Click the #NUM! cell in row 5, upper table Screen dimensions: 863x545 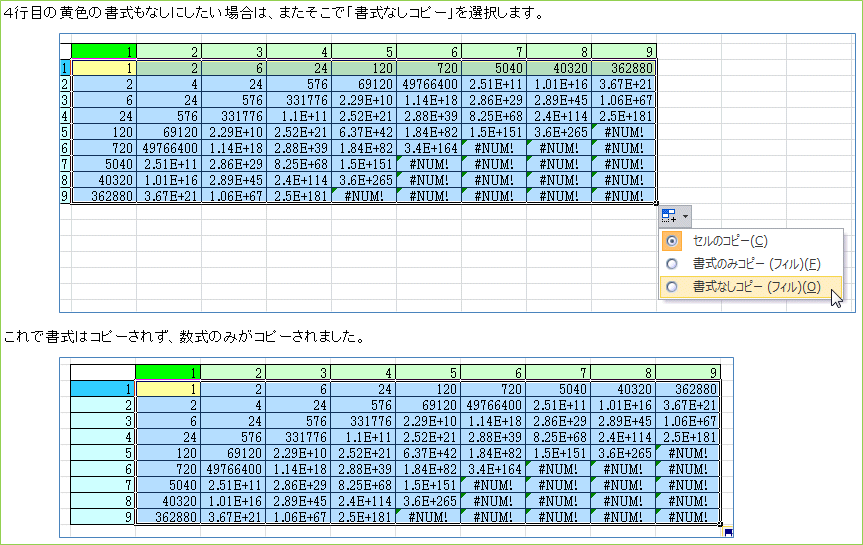[624, 132]
